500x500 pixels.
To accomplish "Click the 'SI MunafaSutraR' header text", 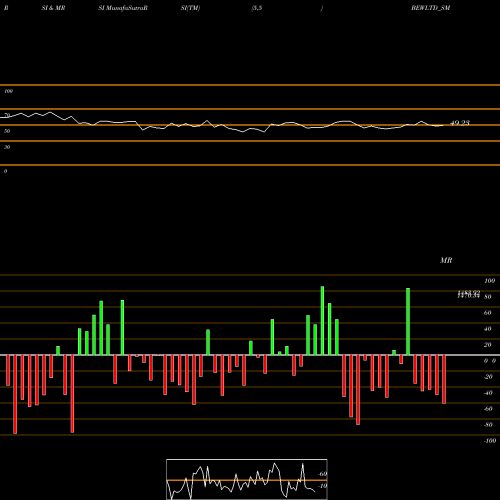I will tap(123, 8).
